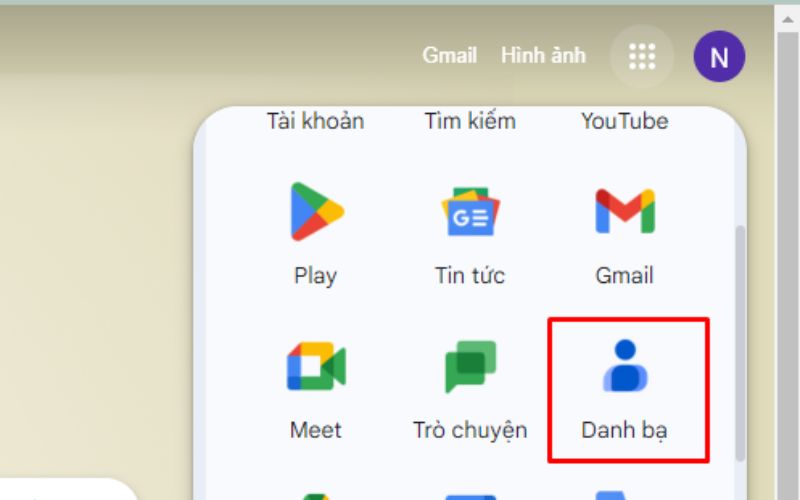800x500 pixels.
Task: Open the account avatar labeled N
Action: pyautogui.click(x=719, y=56)
